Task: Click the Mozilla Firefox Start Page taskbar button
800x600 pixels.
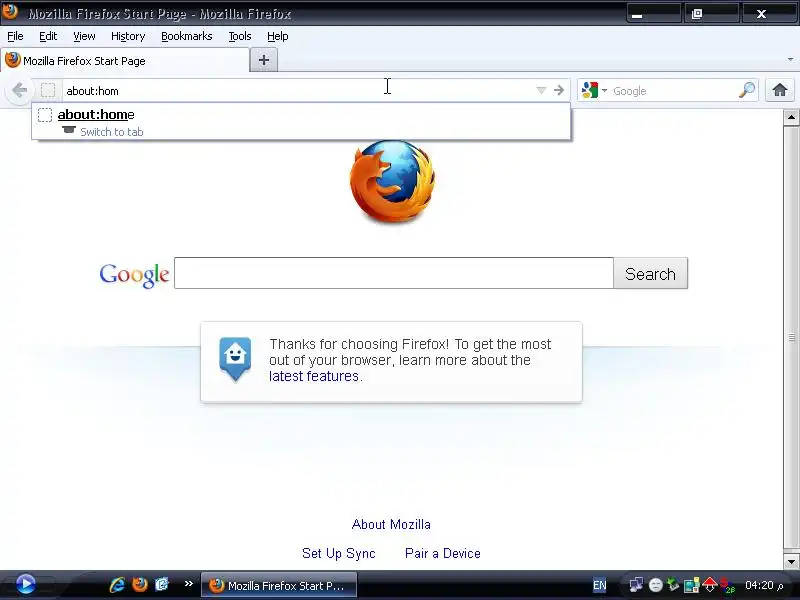Action: pos(279,586)
